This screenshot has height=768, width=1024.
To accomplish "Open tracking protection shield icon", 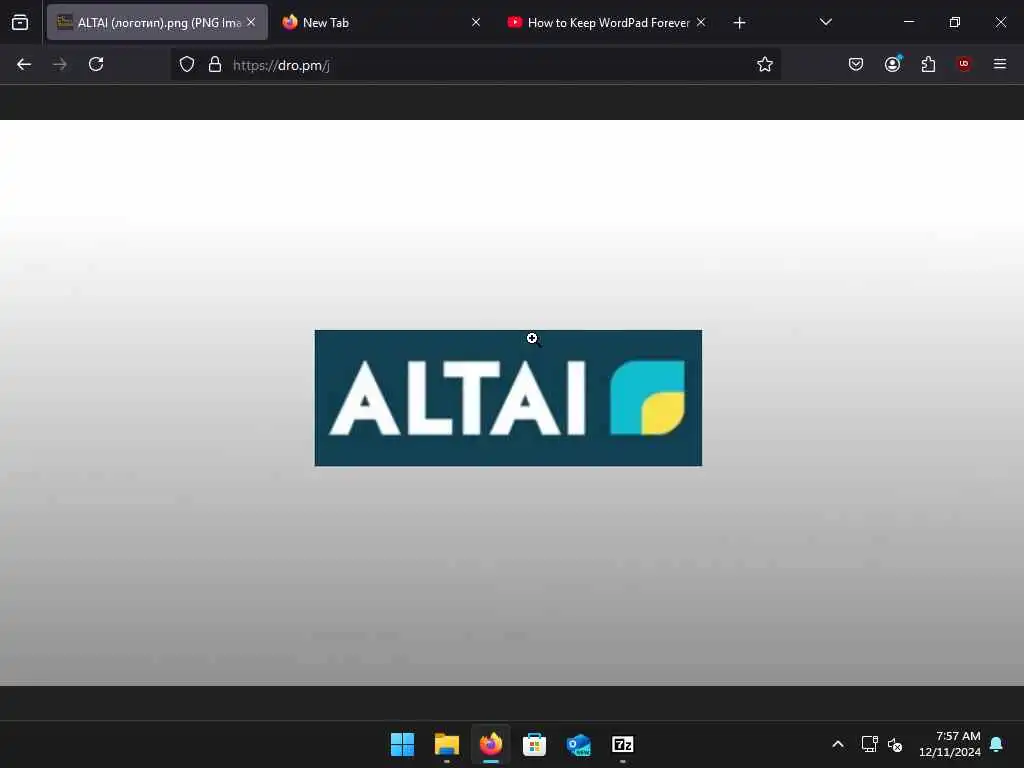I will [x=187, y=65].
